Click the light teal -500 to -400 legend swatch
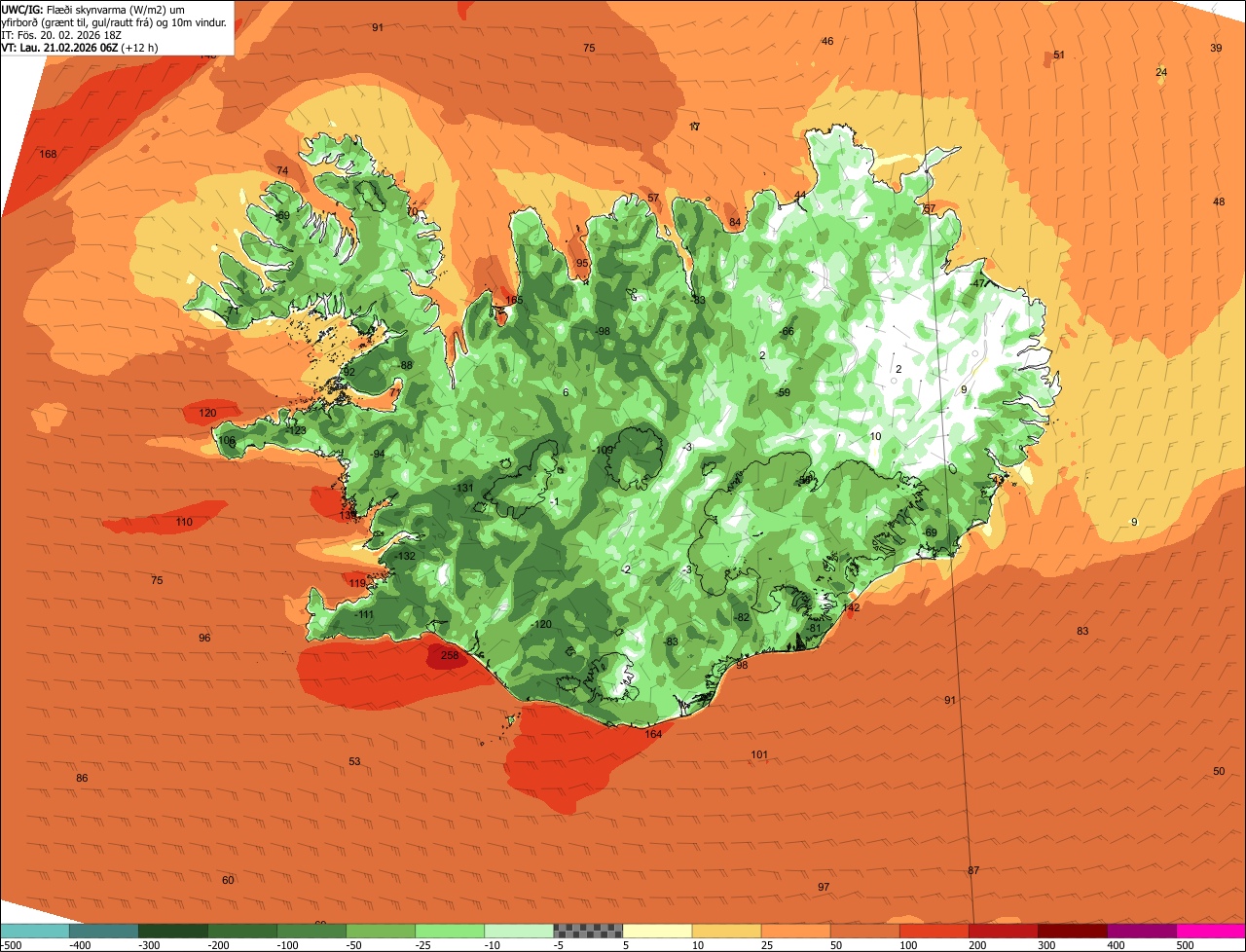 click(34, 931)
